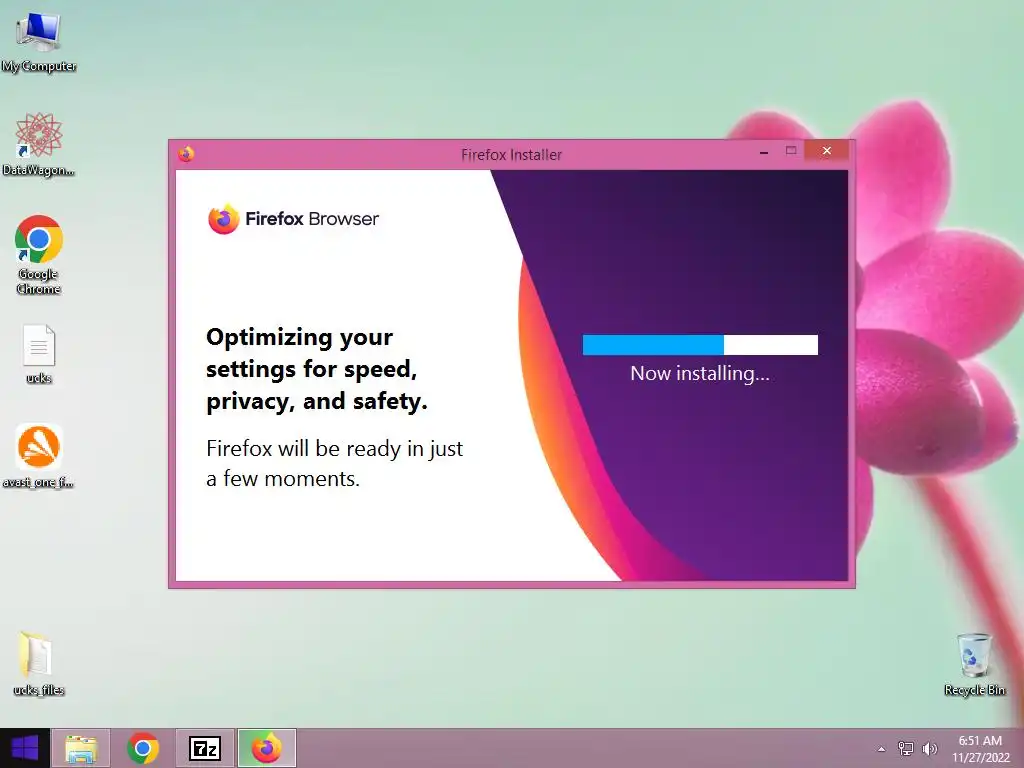Screen dimensions: 1024x768
Task: Click the 'Now installing...' status text
Action: 700,374
